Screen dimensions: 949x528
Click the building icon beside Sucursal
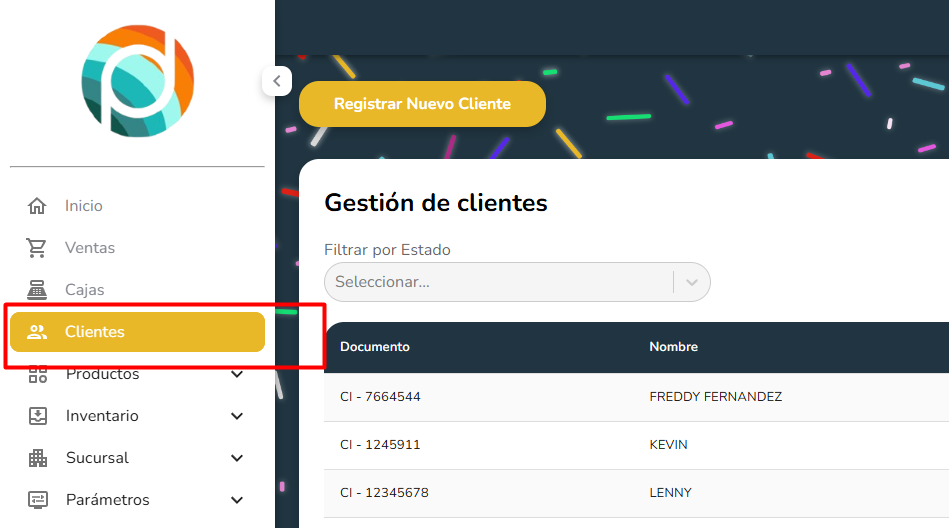point(37,458)
